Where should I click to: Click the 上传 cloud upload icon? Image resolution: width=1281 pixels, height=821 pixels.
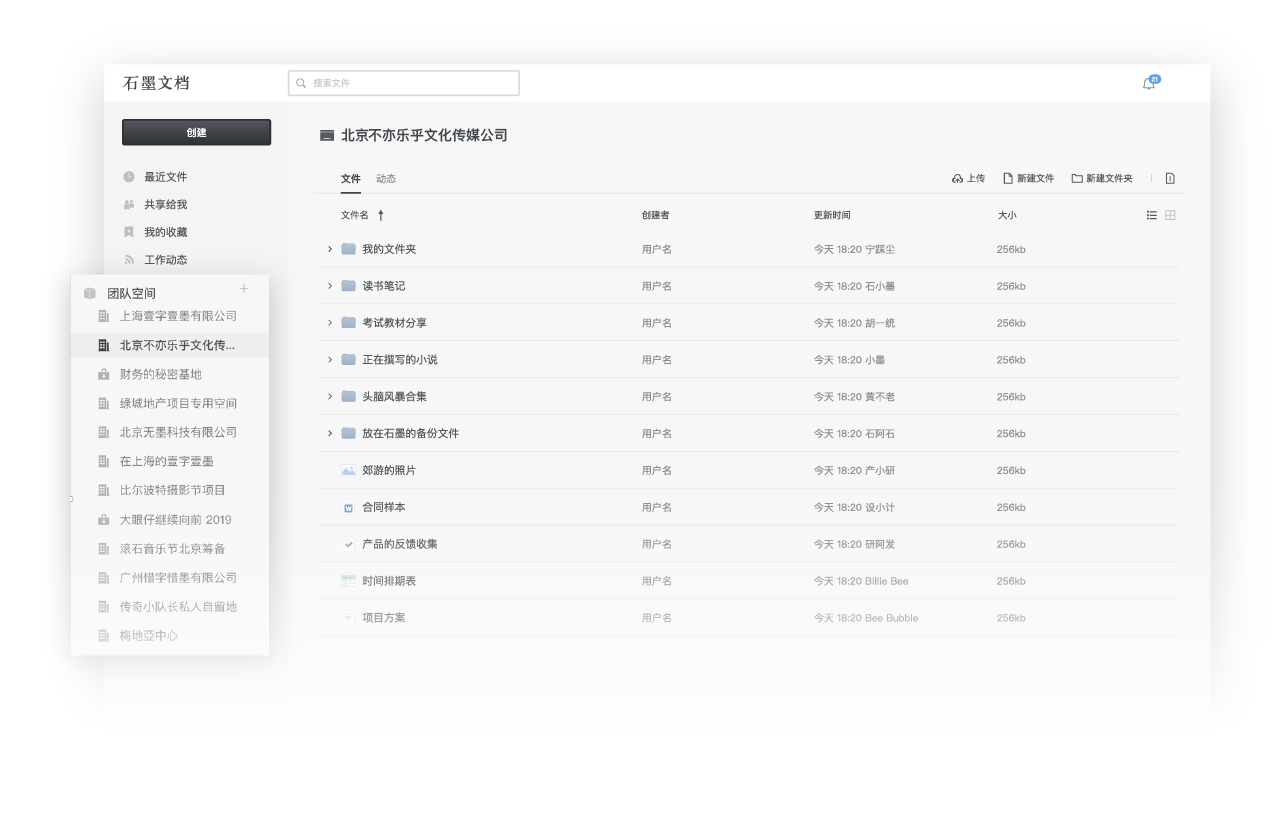tap(956, 177)
